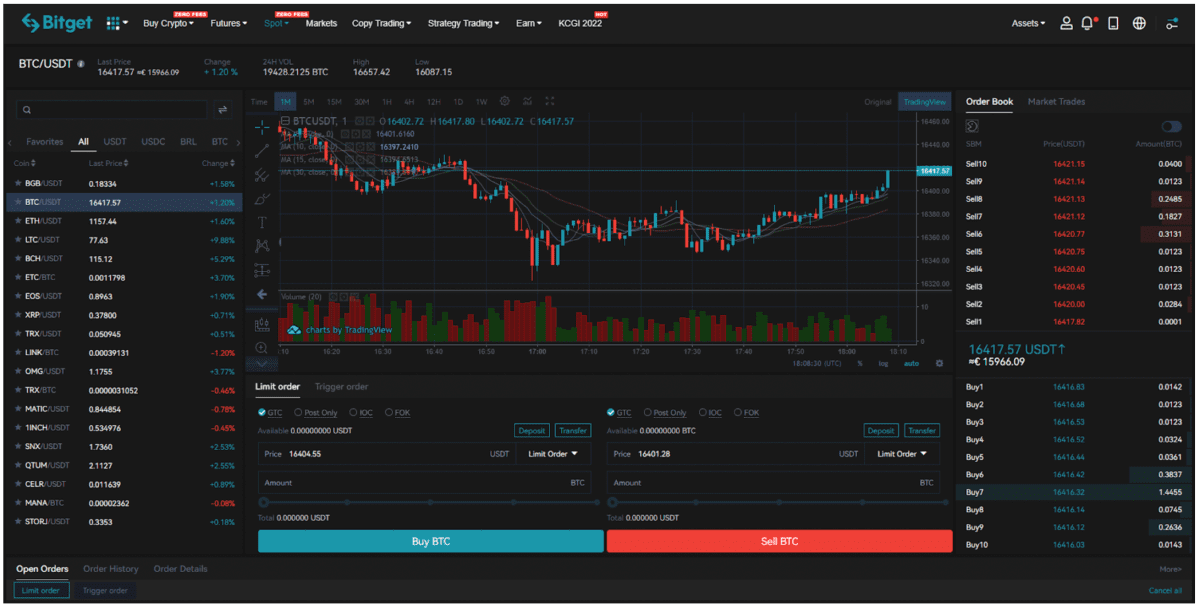Select Post Only in buy panel
This screenshot has width=1200, height=610.
pyautogui.click(x=316, y=413)
